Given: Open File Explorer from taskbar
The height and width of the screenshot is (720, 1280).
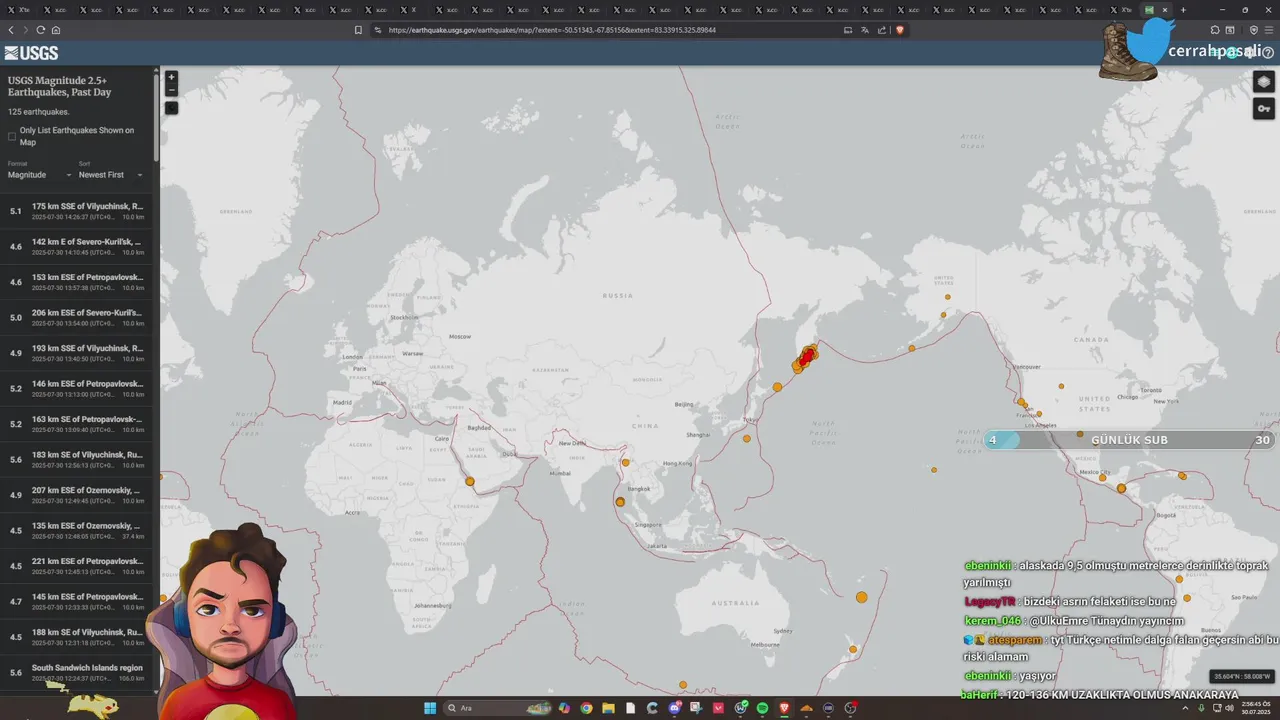Looking at the screenshot, I should pos(608,708).
